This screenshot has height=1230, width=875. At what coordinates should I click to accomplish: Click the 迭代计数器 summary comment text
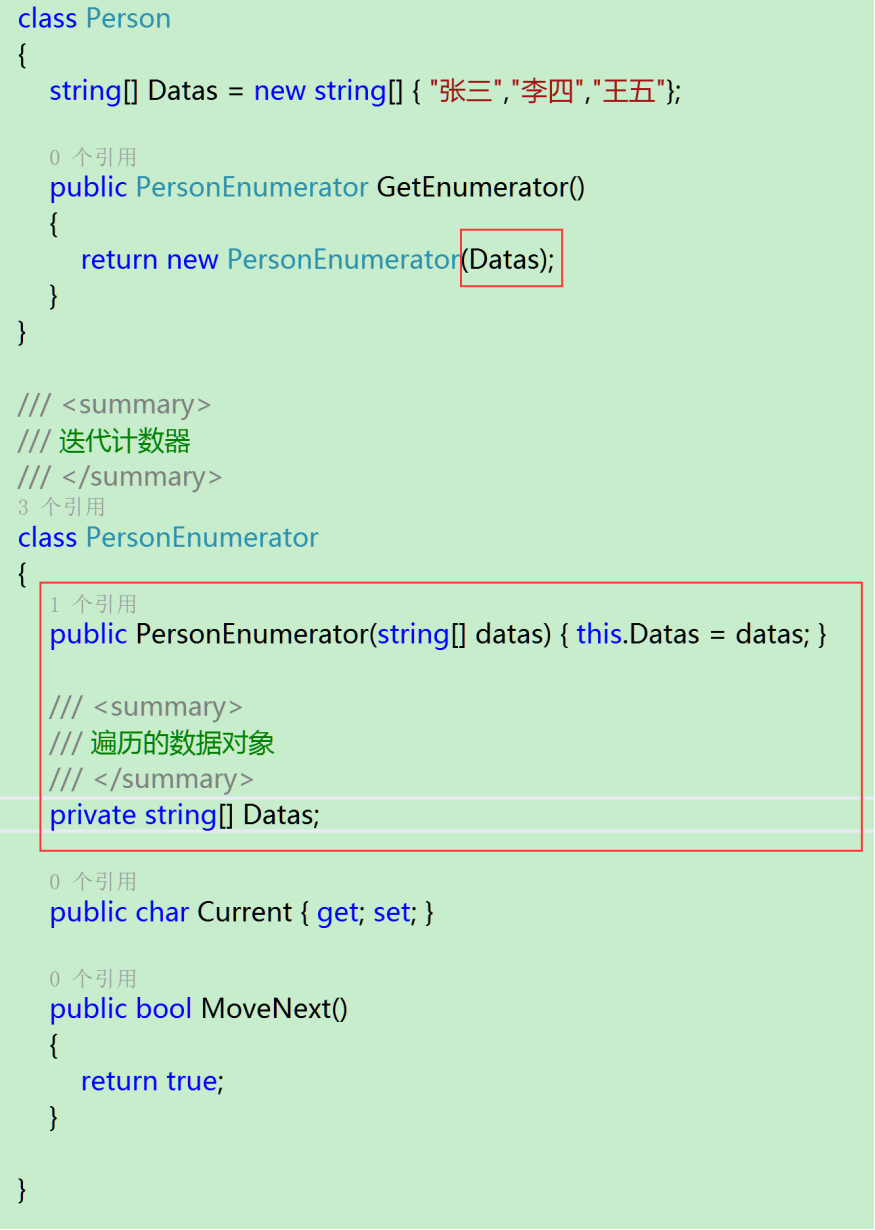pos(125,441)
